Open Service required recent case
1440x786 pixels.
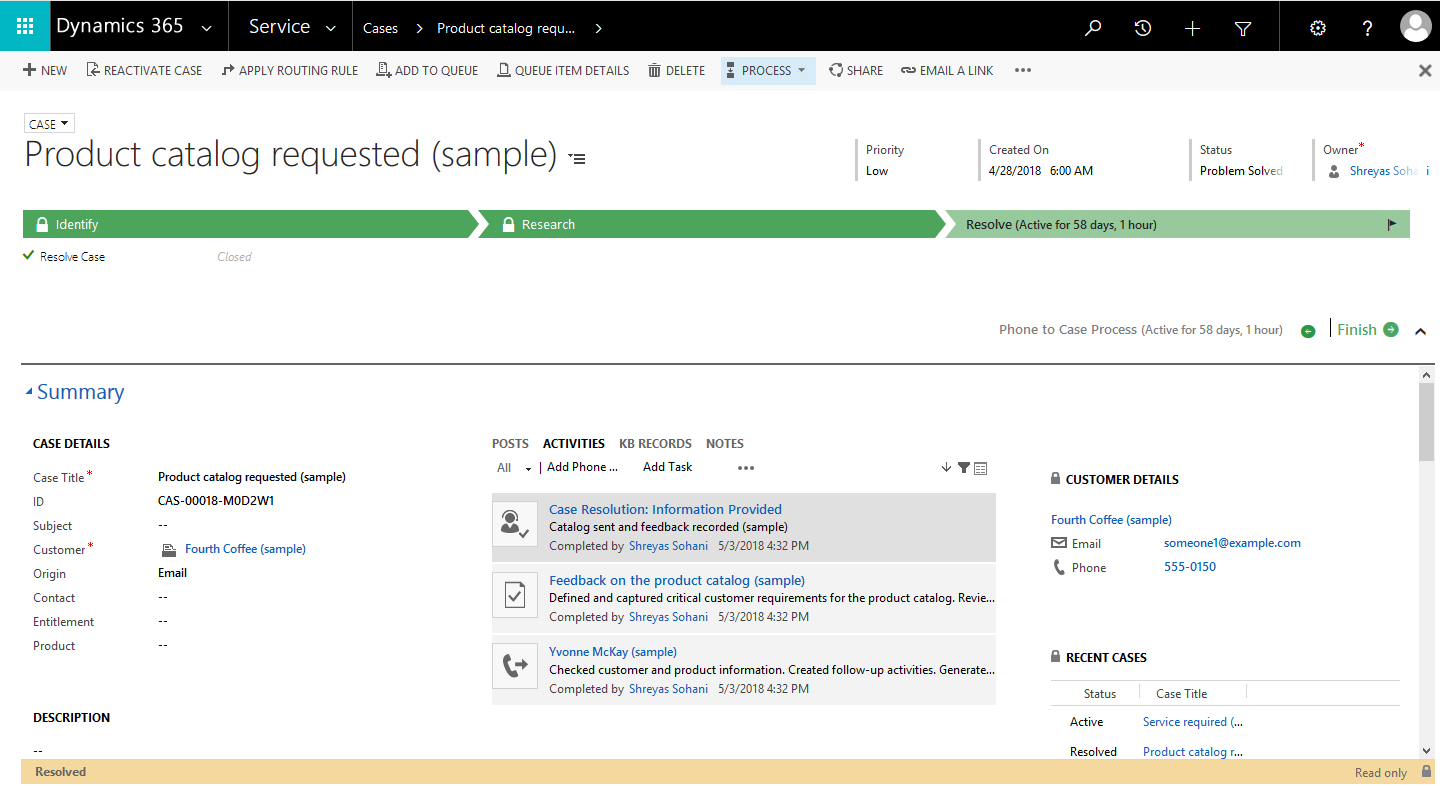(1193, 722)
